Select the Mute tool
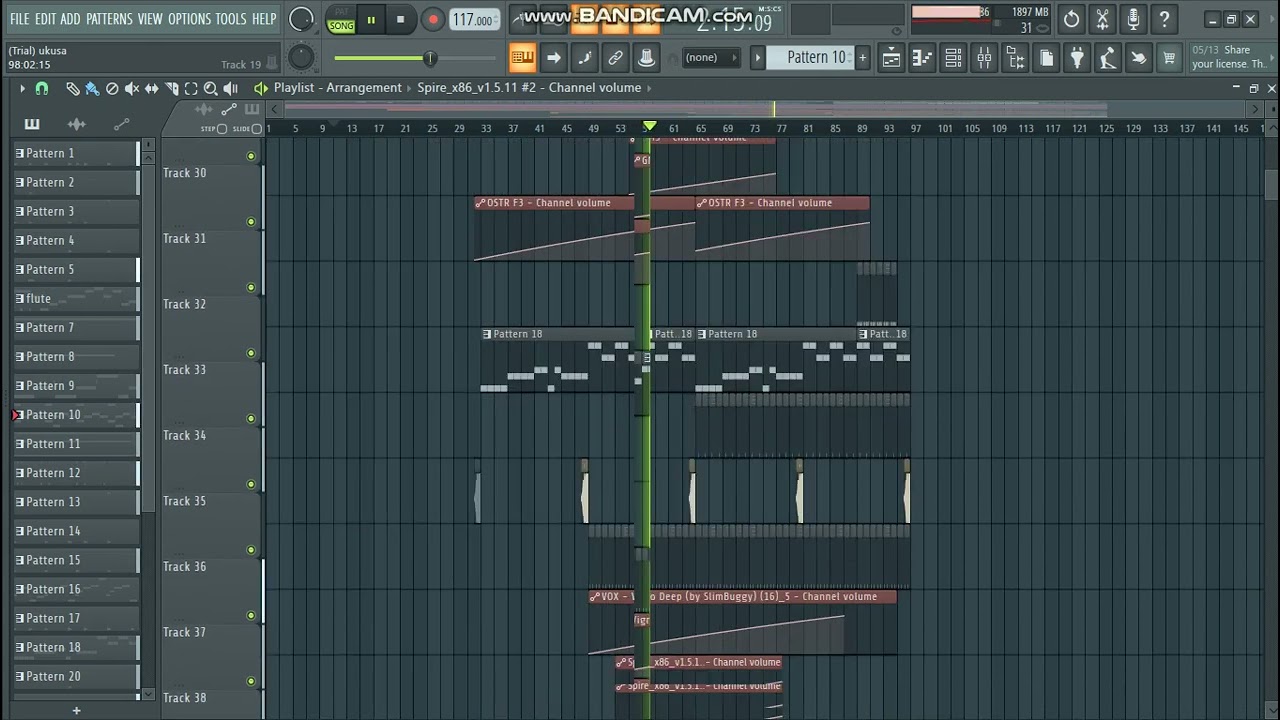This screenshot has height=720, width=1280. pyautogui.click(x=132, y=89)
